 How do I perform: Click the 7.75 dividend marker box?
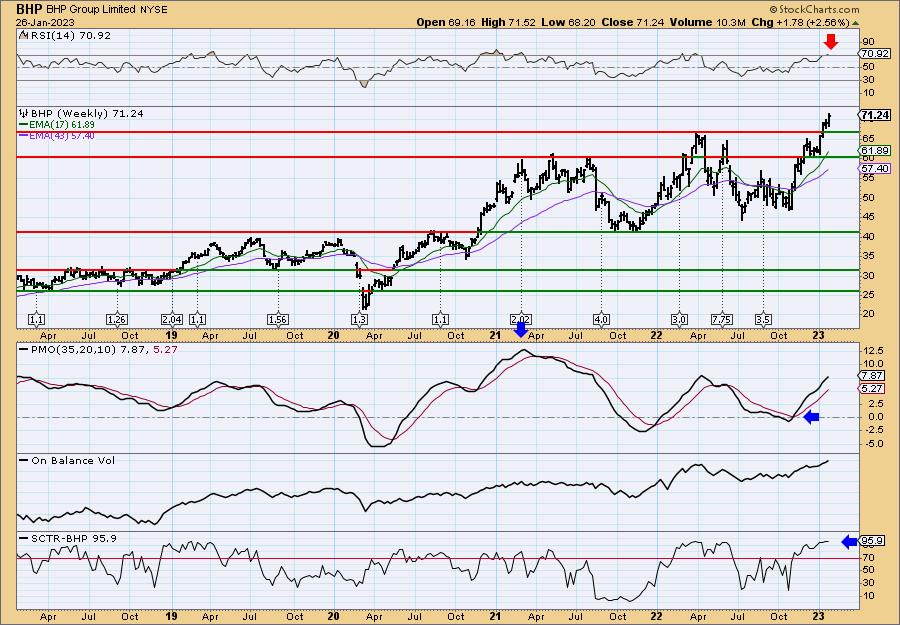(x=722, y=319)
